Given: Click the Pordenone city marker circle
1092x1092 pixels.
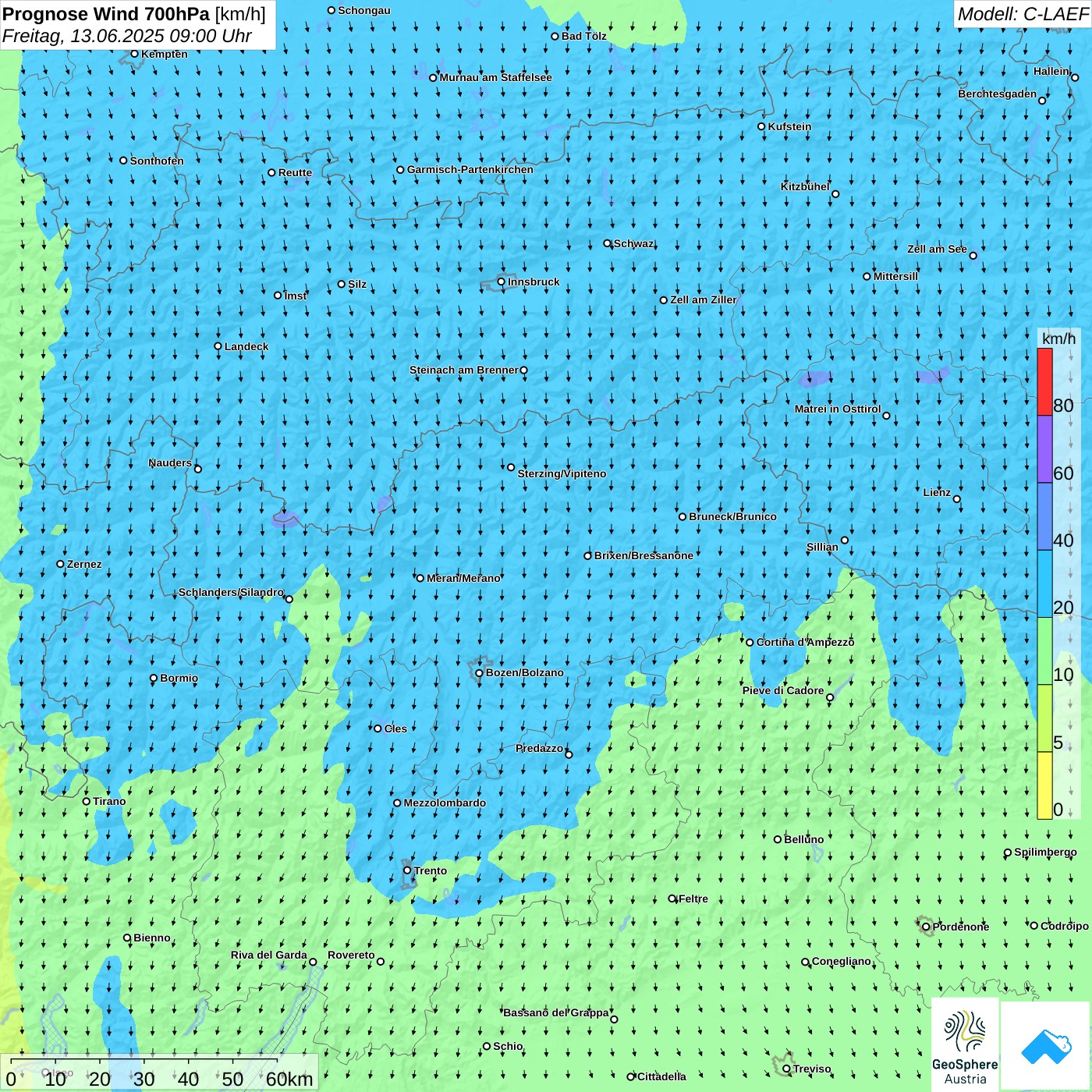Looking at the screenshot, I should [927, 927].
